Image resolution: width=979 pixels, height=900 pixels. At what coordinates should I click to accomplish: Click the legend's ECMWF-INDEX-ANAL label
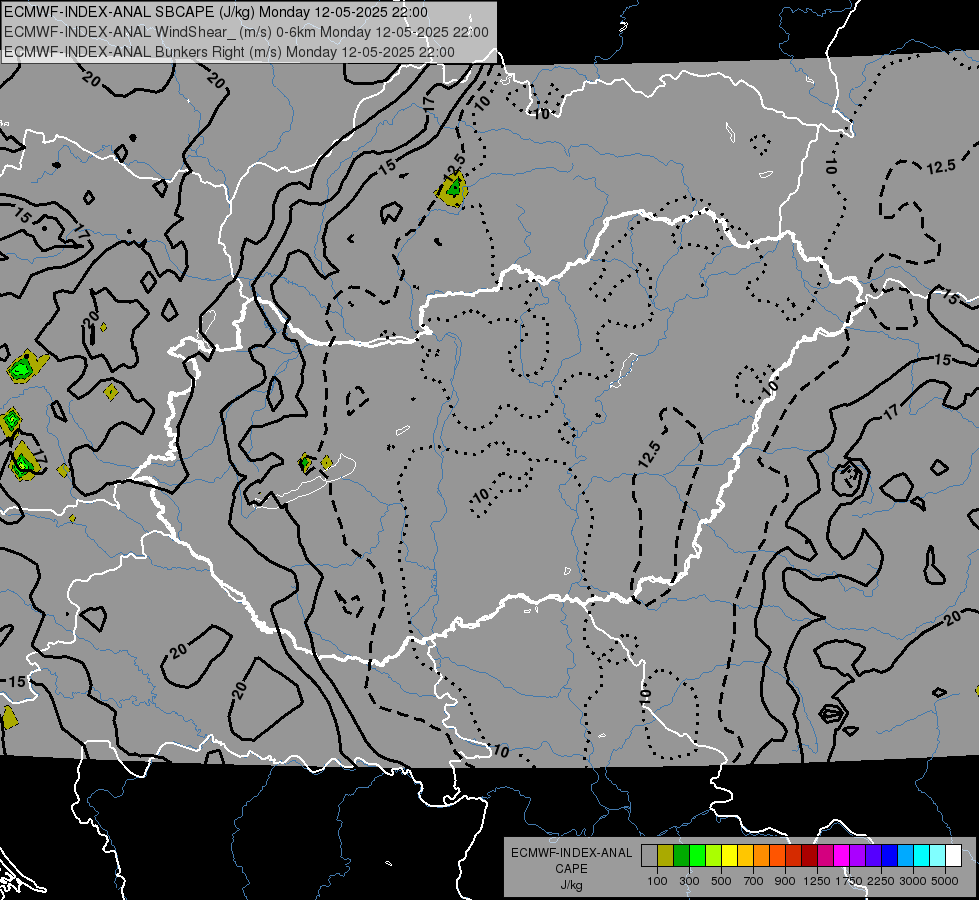(x=572, y=853)
